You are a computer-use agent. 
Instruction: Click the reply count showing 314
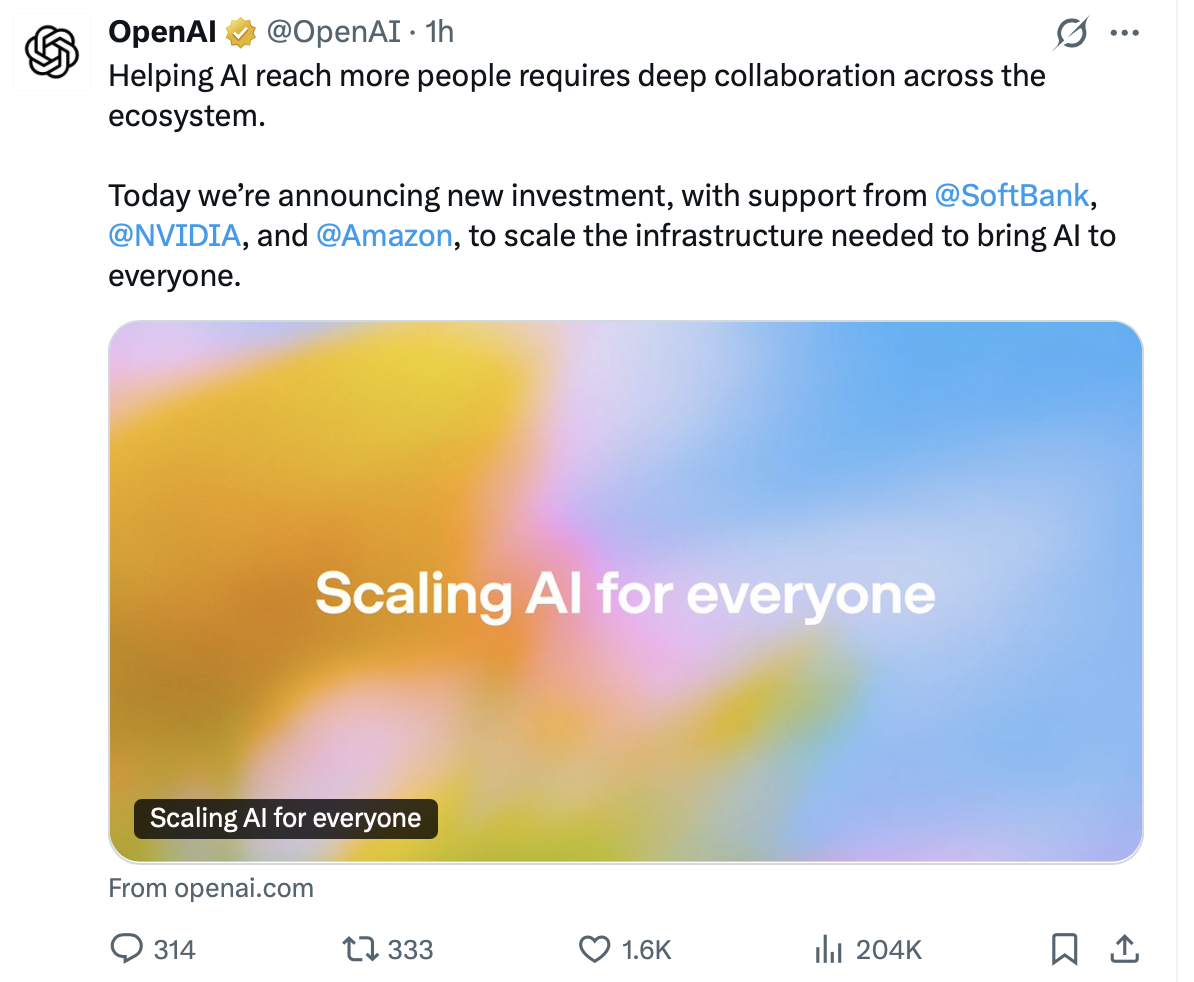(172, 949)
